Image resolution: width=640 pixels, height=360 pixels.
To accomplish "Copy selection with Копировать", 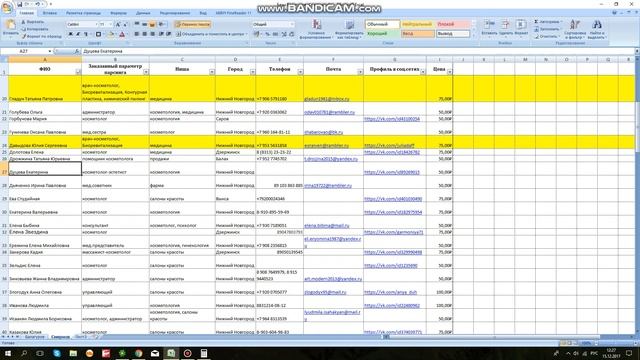I will [x=35, y=29].
